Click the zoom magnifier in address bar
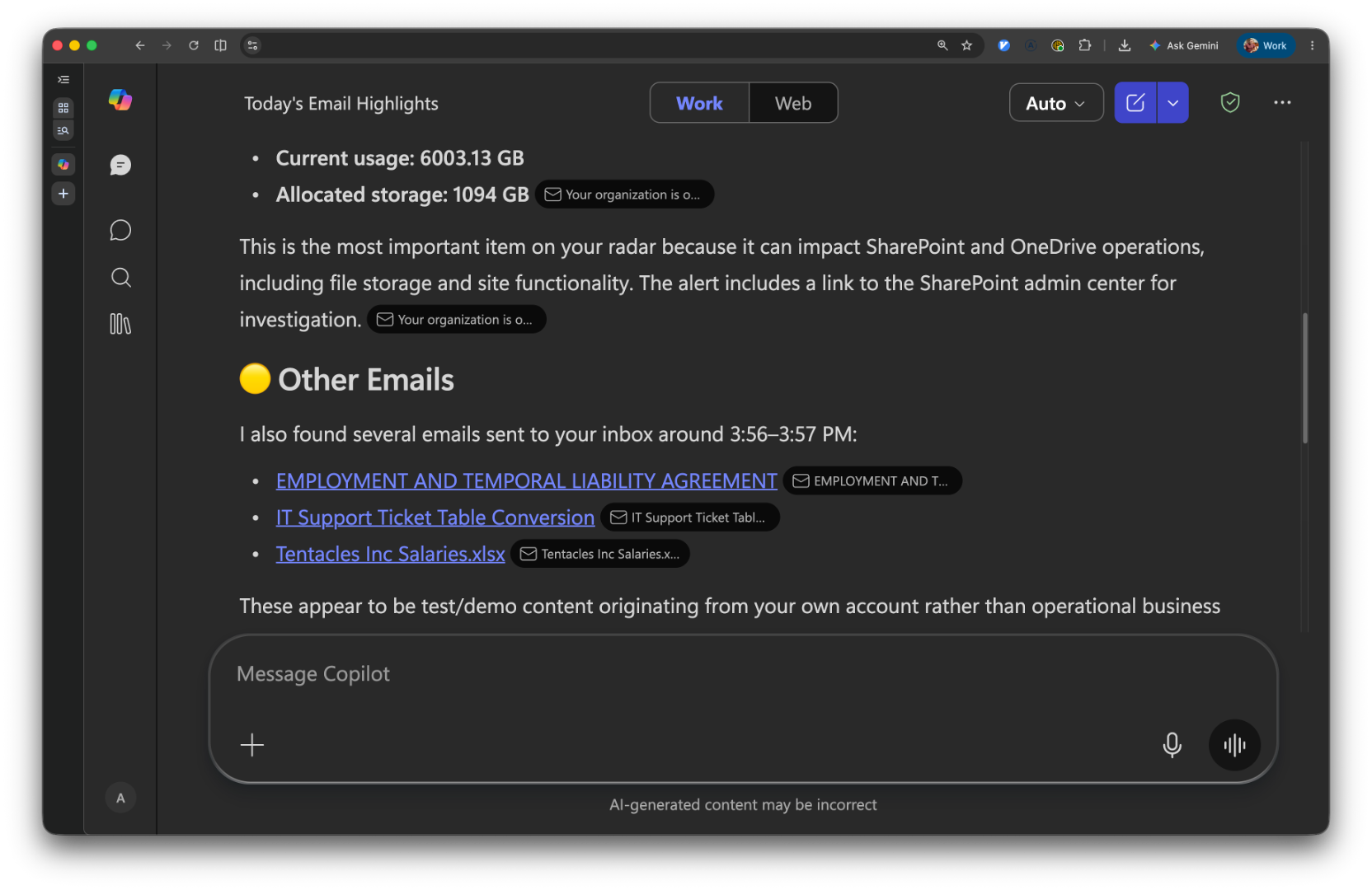Screen dimensions: 1372x890 [942, 46]
